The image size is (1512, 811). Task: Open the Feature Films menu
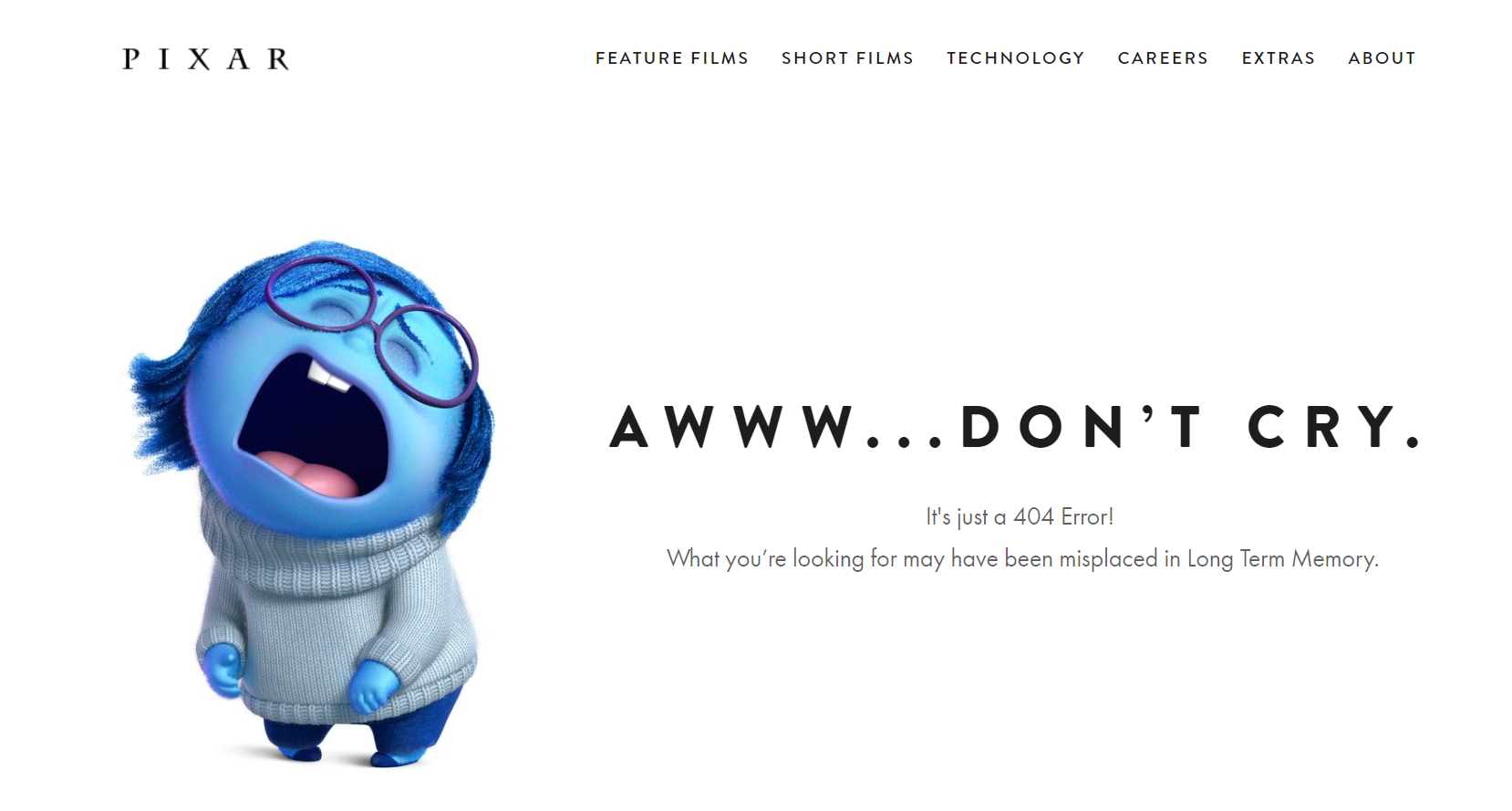672,58
